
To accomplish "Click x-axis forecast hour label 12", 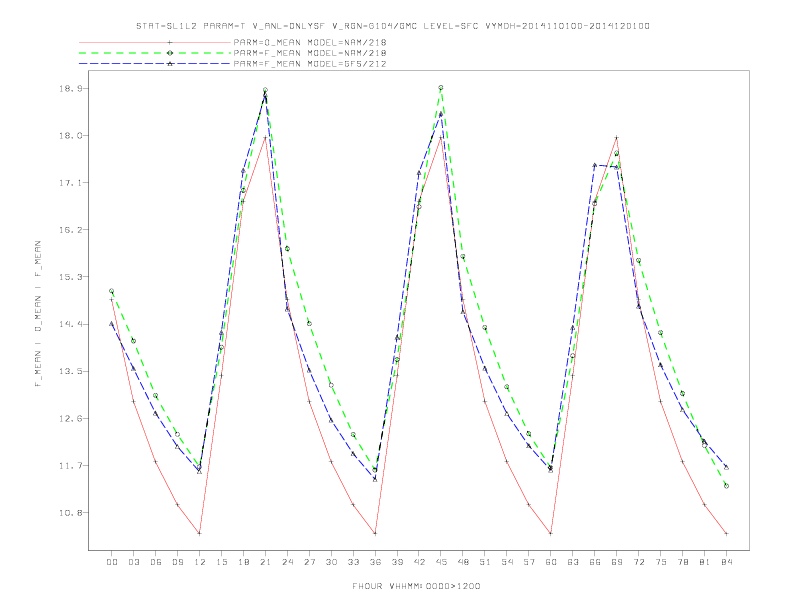I will click(200, 562).
